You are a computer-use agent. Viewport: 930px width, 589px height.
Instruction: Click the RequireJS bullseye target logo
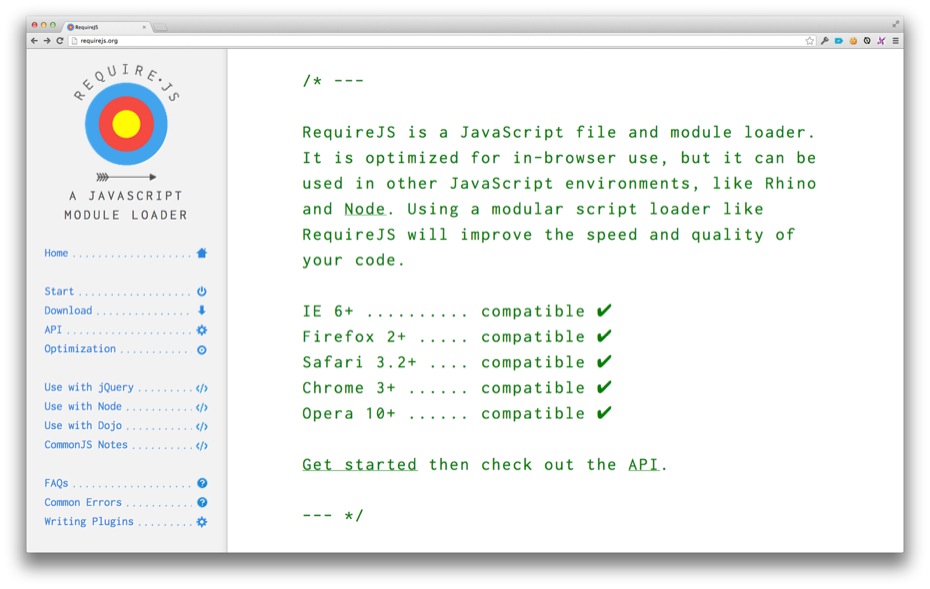point(126,124)
